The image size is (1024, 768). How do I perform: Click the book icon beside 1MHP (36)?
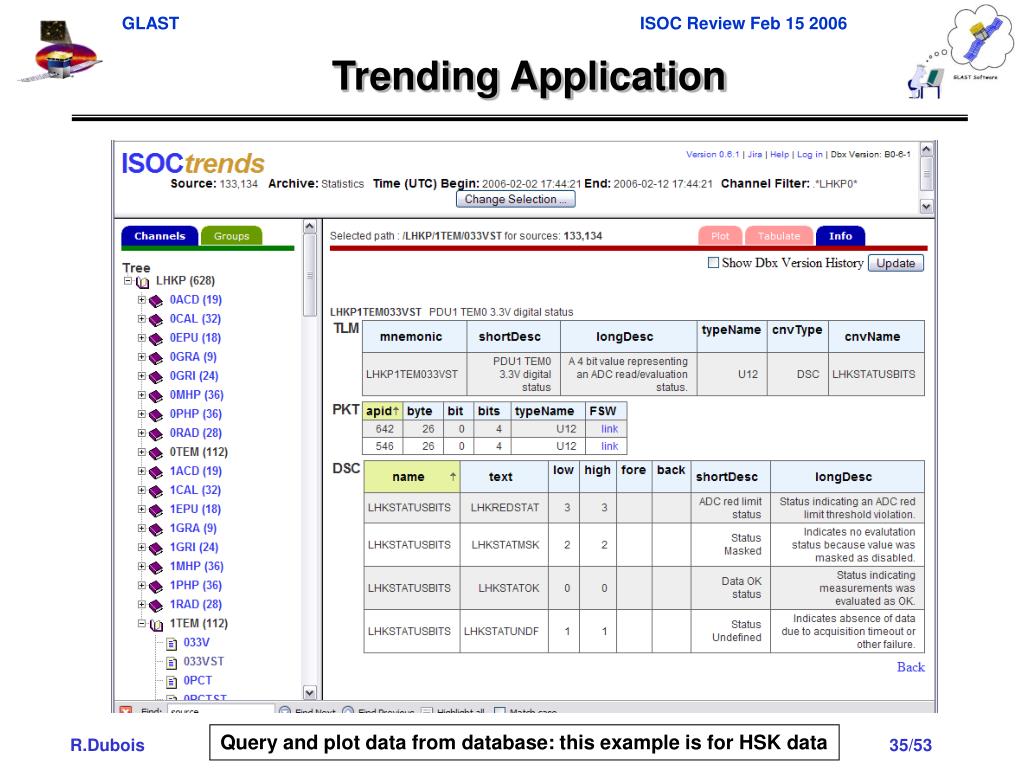155,567
